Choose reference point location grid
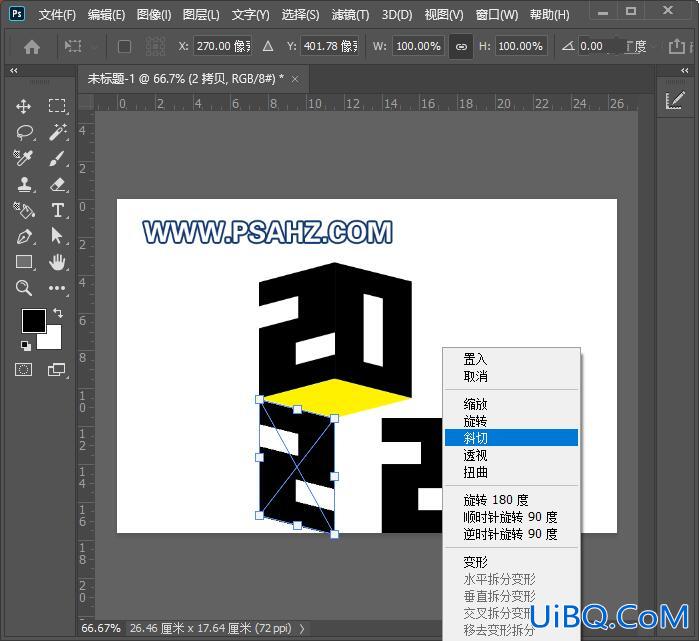 coord(155,46)
